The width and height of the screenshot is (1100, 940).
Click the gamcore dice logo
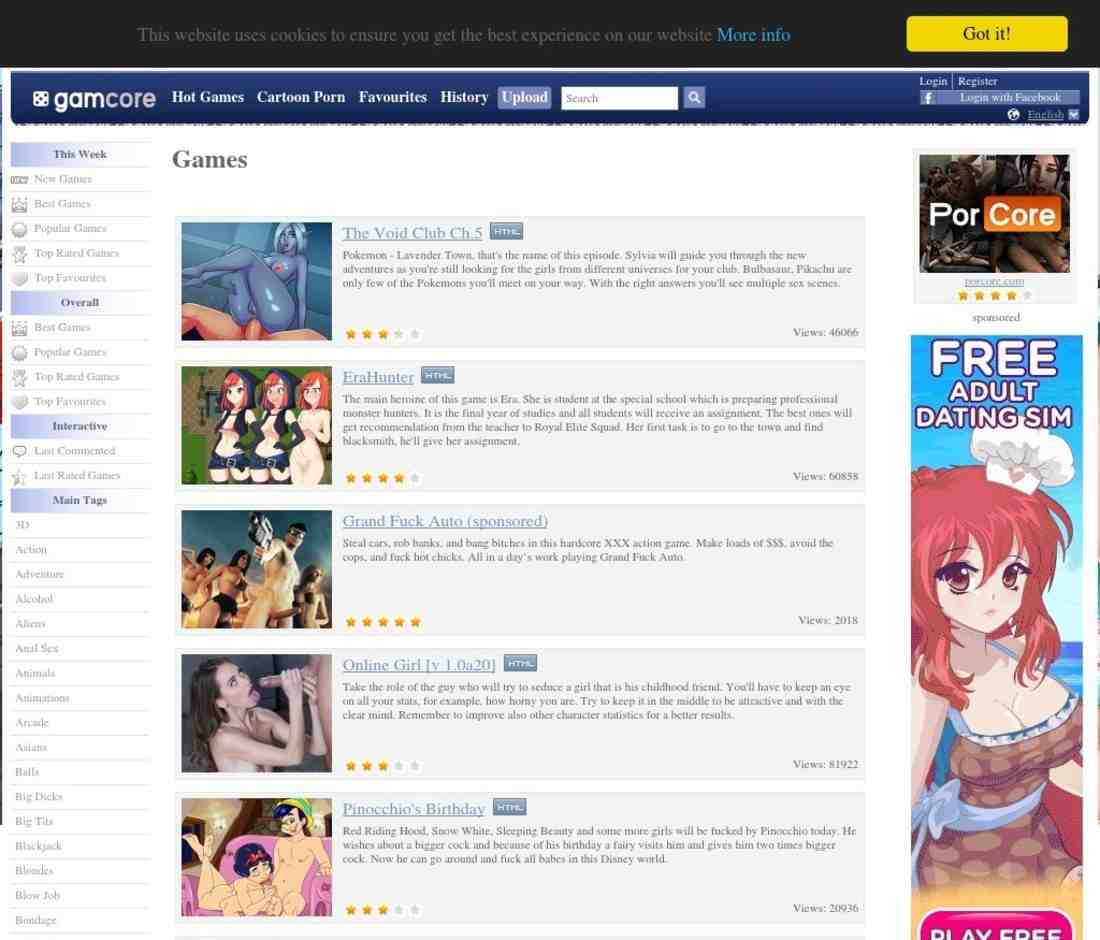[41, 100]
